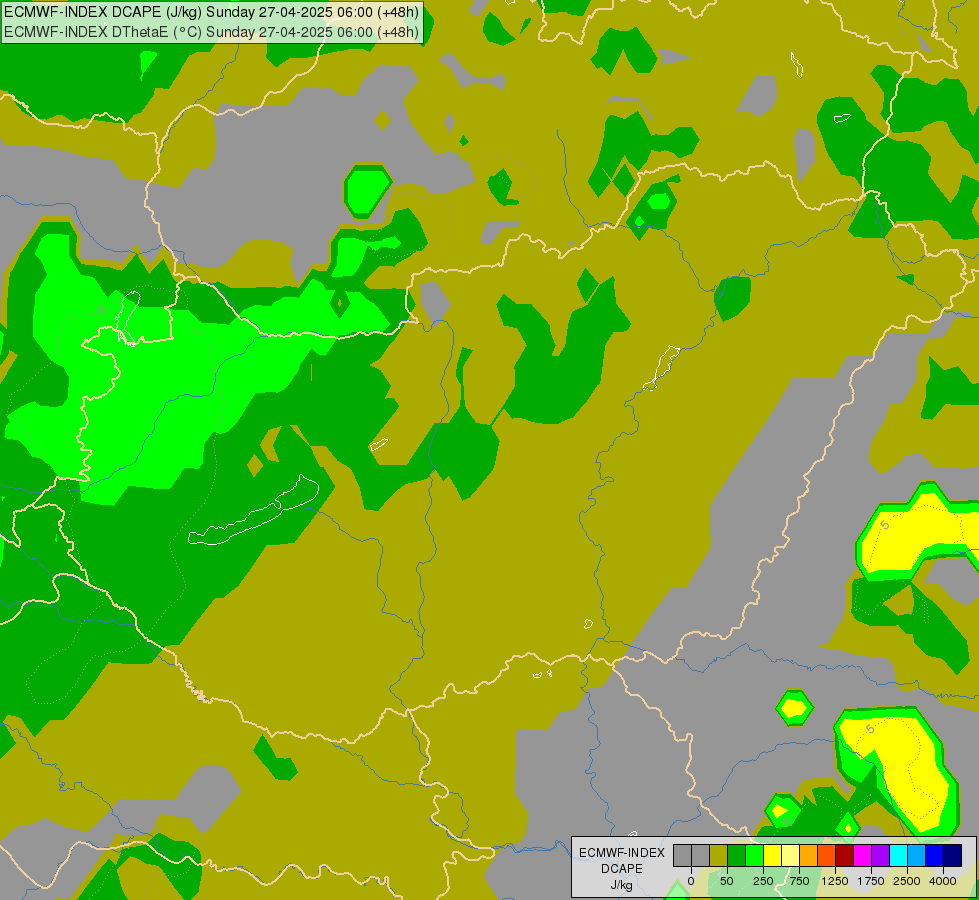Select the purple legend swatch
The width and height of the screenshot is (979, 900).
point(881,855)
